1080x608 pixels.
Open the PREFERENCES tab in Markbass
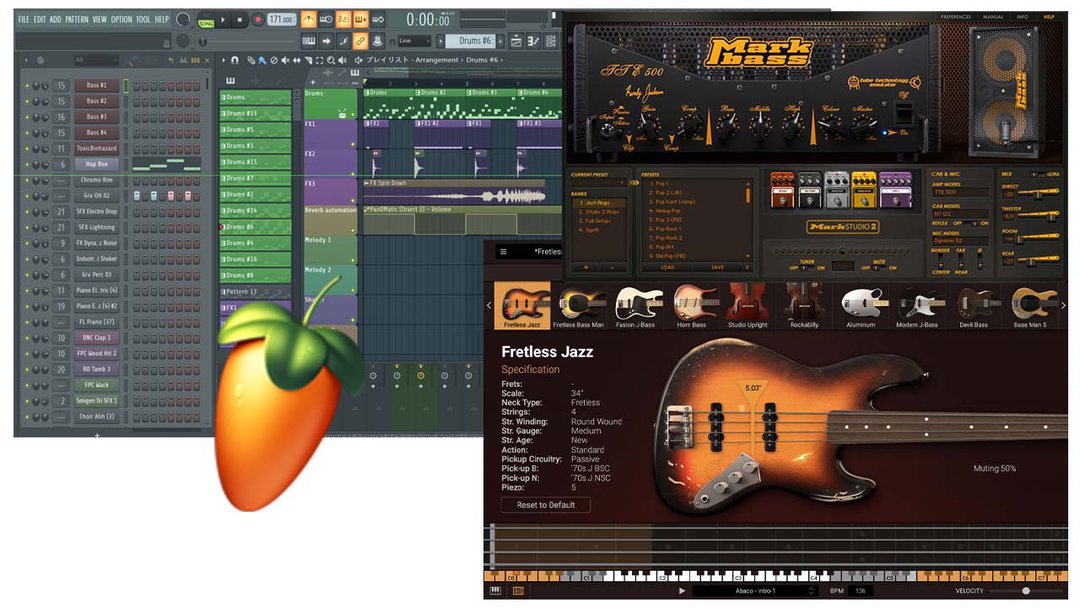(956, 17)
